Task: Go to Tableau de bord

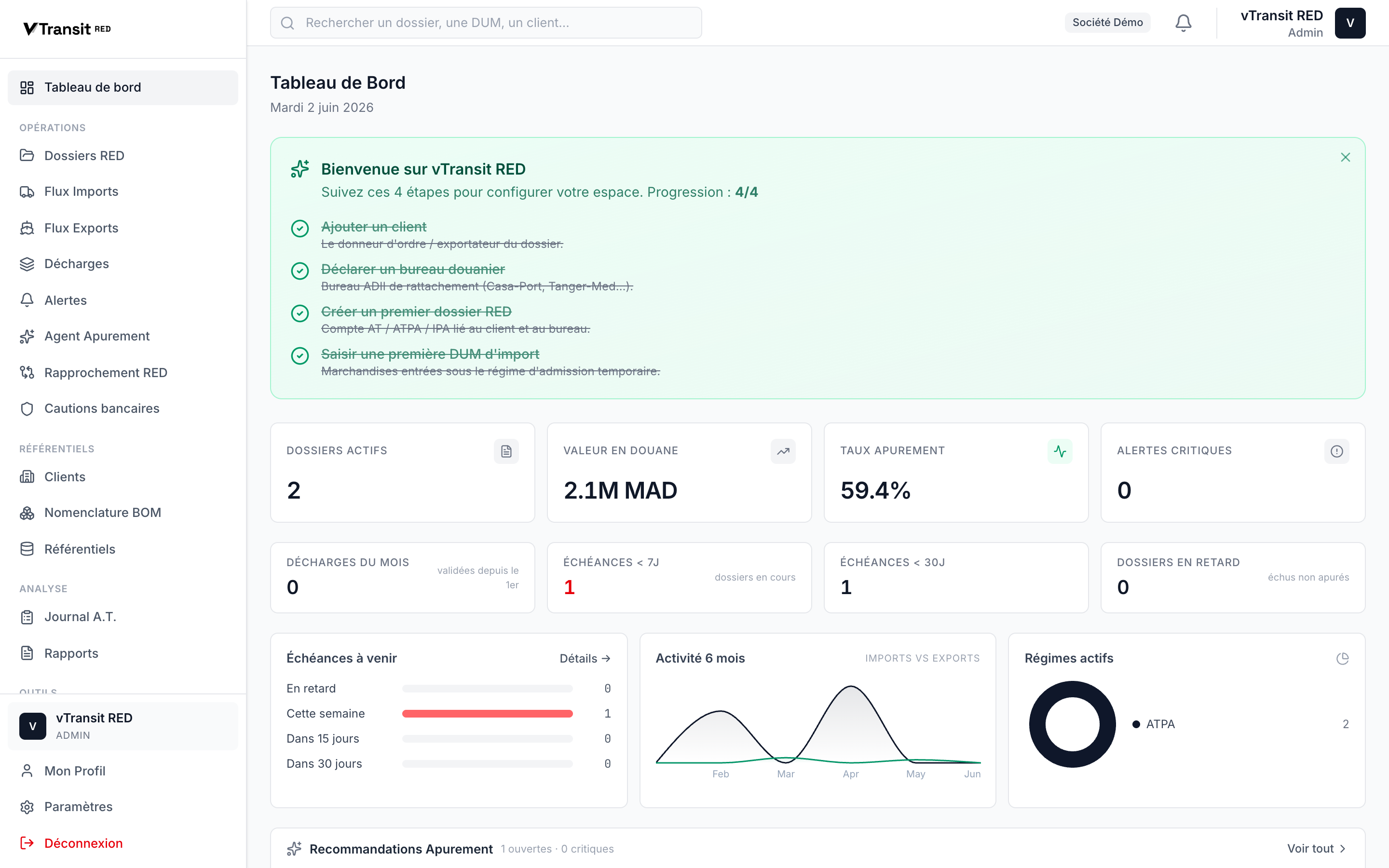Action: coord(123,87)
